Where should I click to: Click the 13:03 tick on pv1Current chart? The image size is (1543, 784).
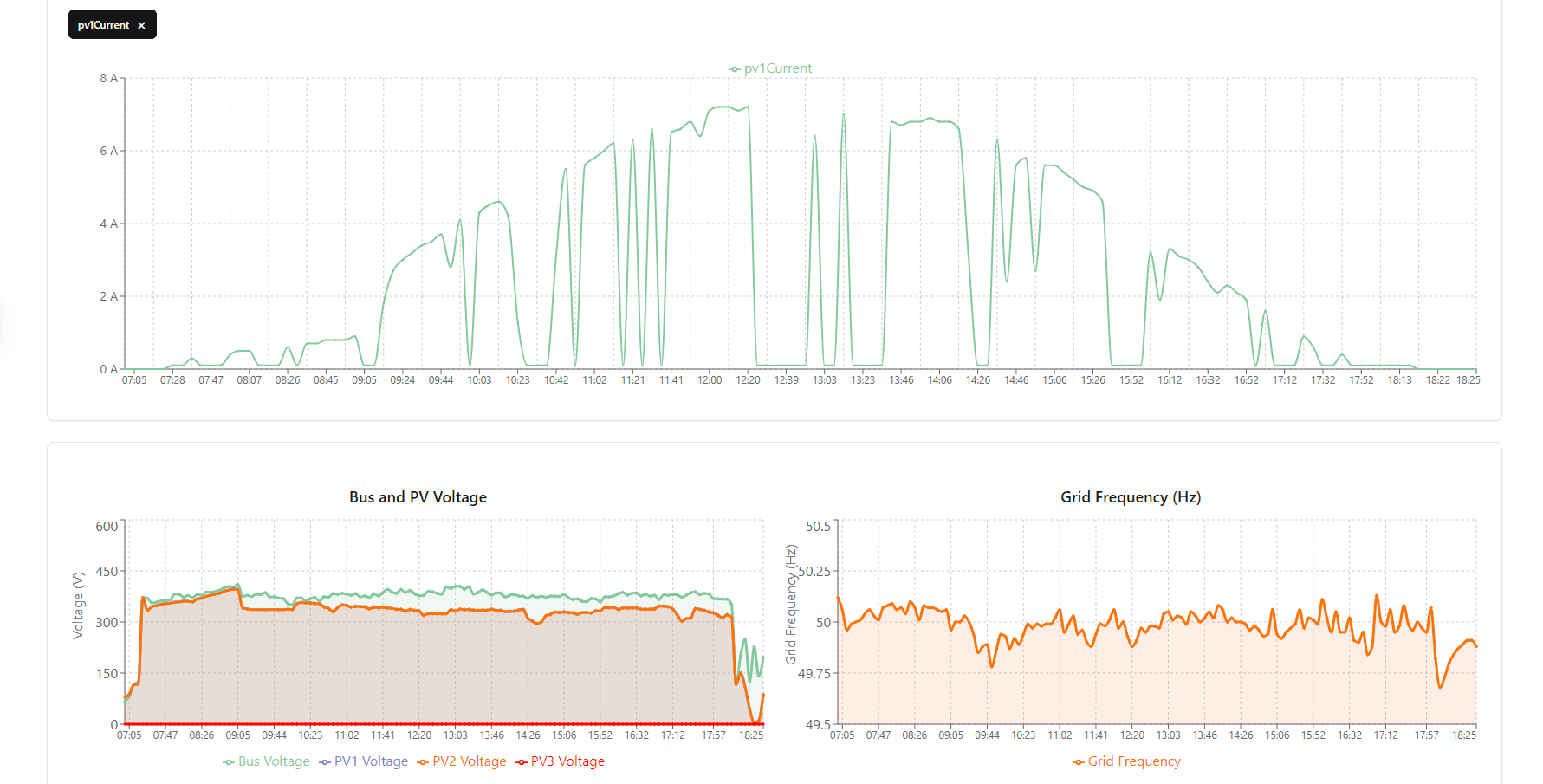(x=825, y=380)
